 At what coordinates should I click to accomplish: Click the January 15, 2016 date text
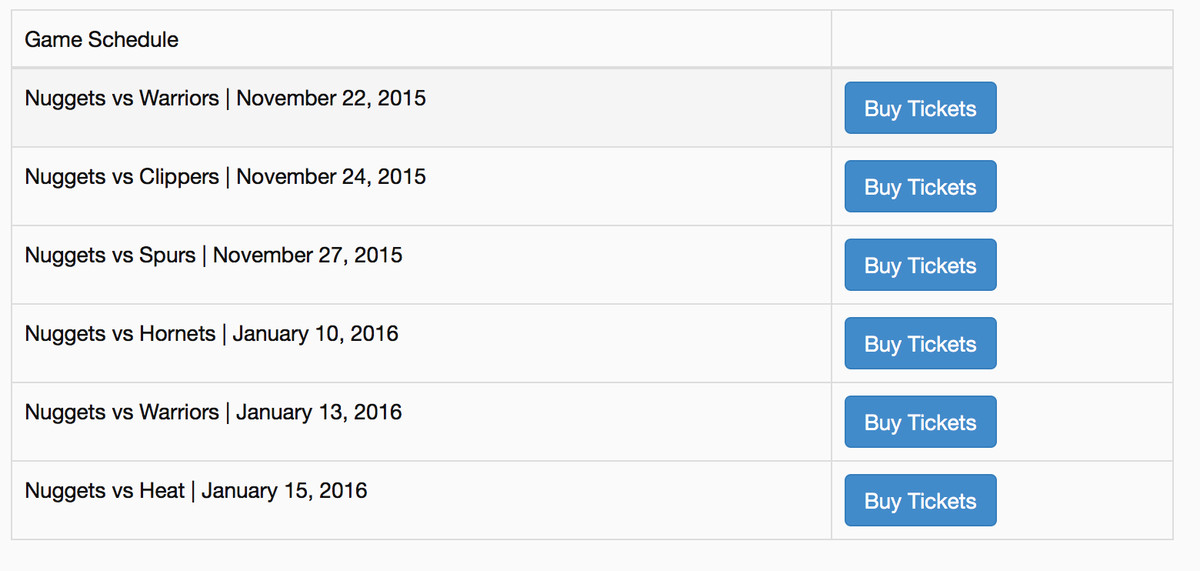(284, 491)
